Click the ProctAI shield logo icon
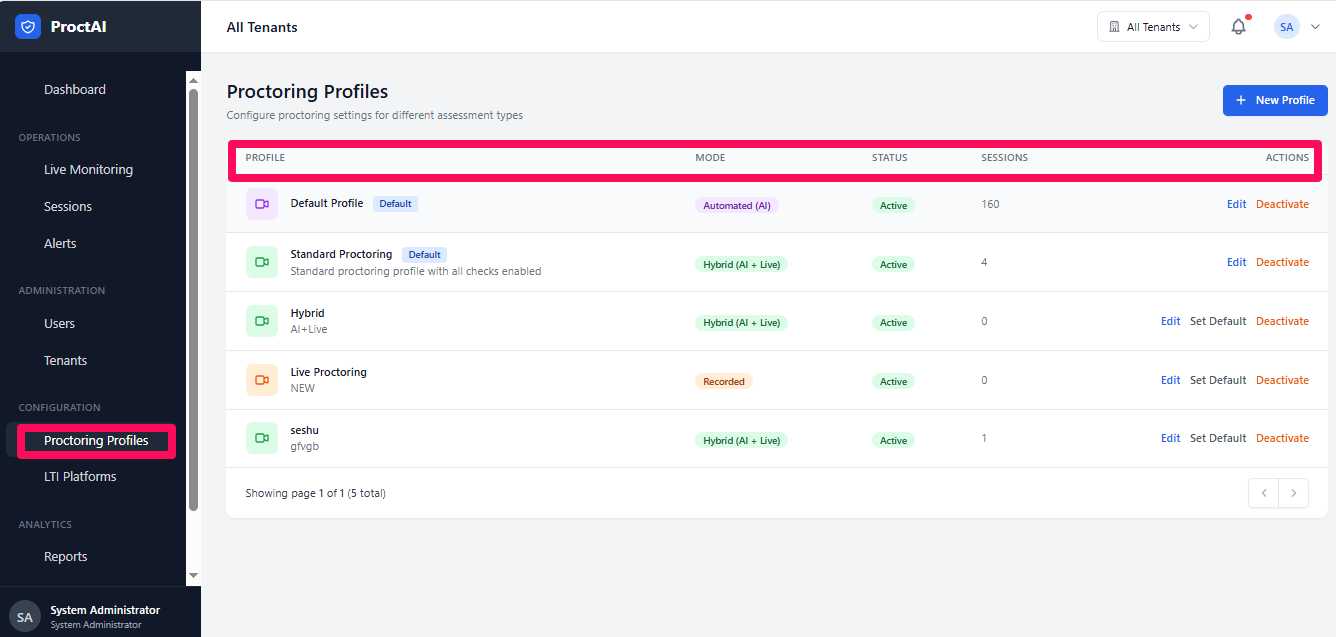The width and height of the screenshot is (1336, 637). 28,27
